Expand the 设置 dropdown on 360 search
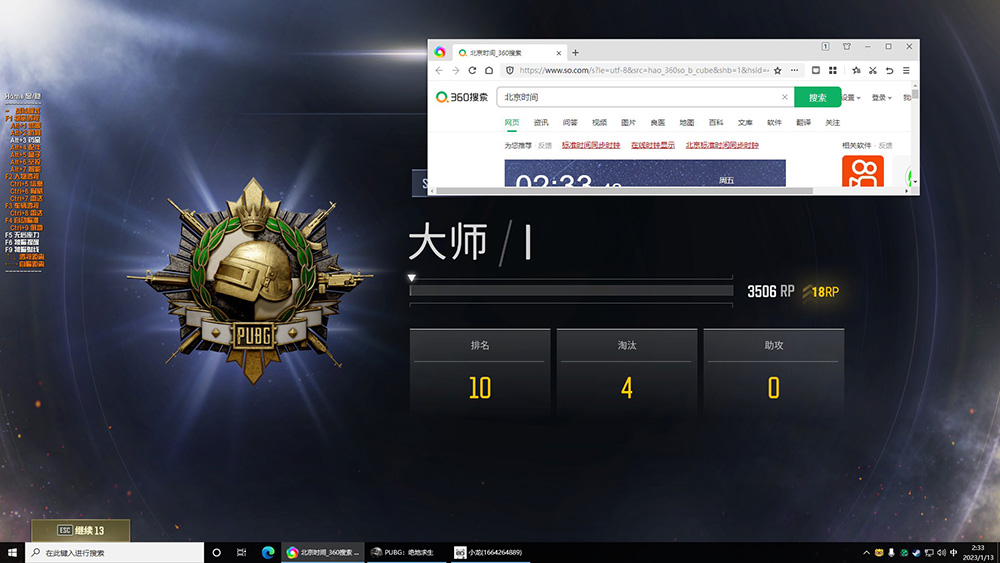Screen dimensions: 1000x563 pyautogui.click(x=850, y=98)
